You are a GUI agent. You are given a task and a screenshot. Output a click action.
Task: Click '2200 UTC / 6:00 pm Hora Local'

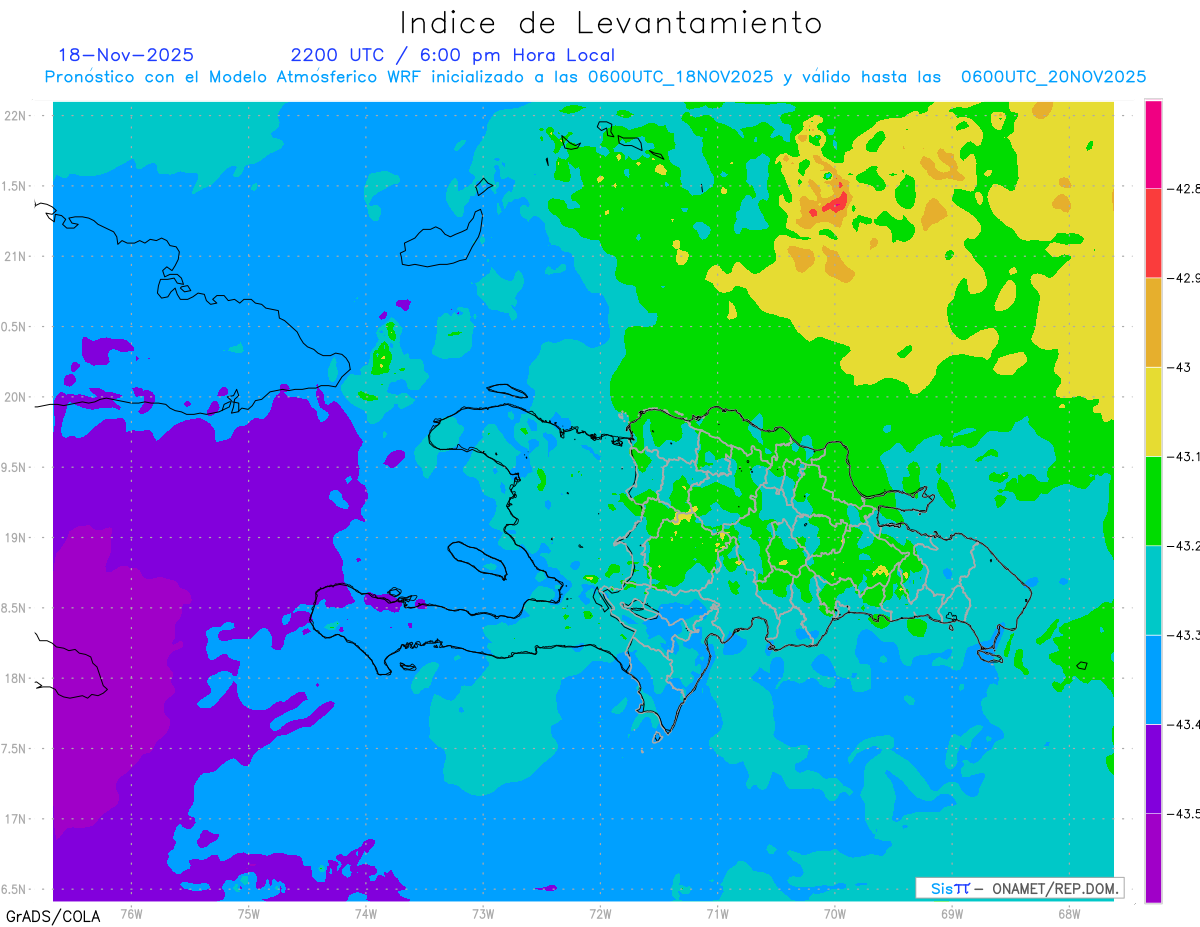(452, 55)
